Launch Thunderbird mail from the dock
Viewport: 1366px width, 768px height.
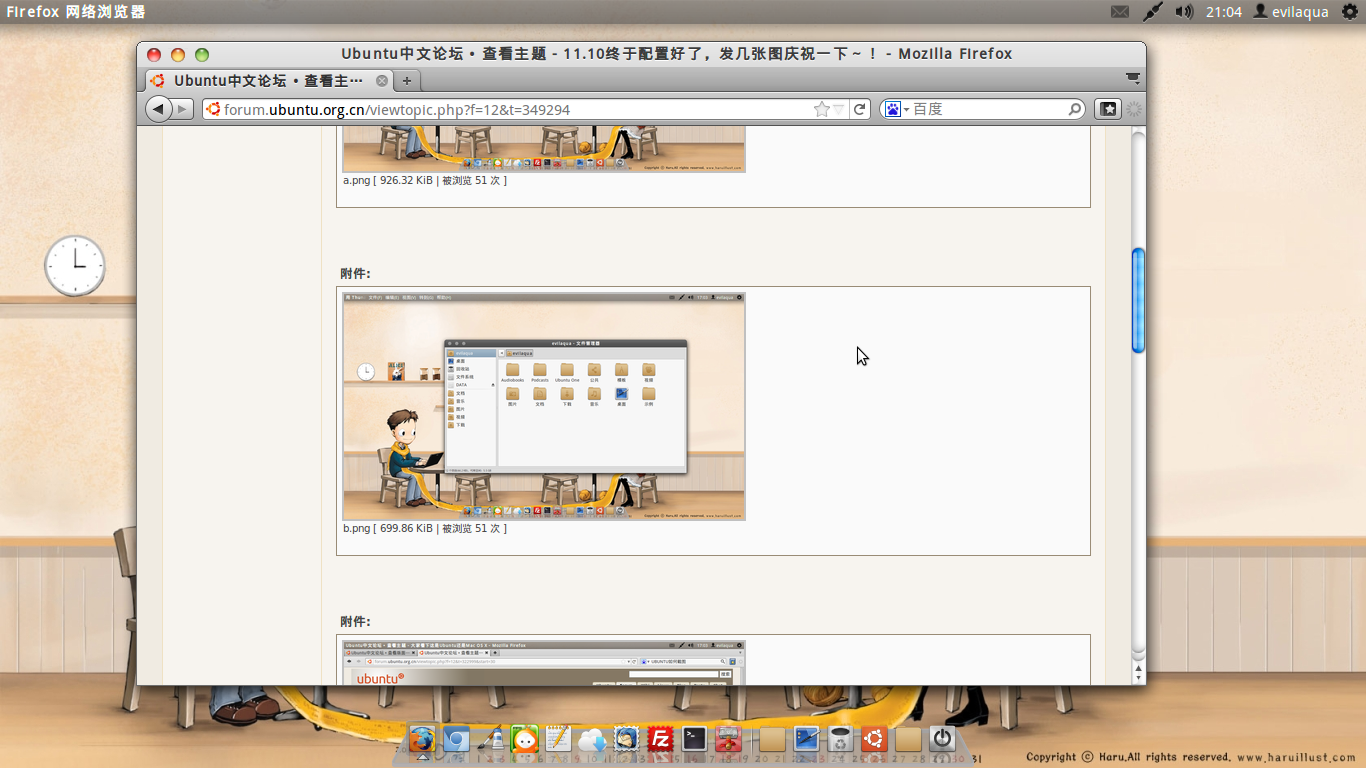click(x=626, y=740)
